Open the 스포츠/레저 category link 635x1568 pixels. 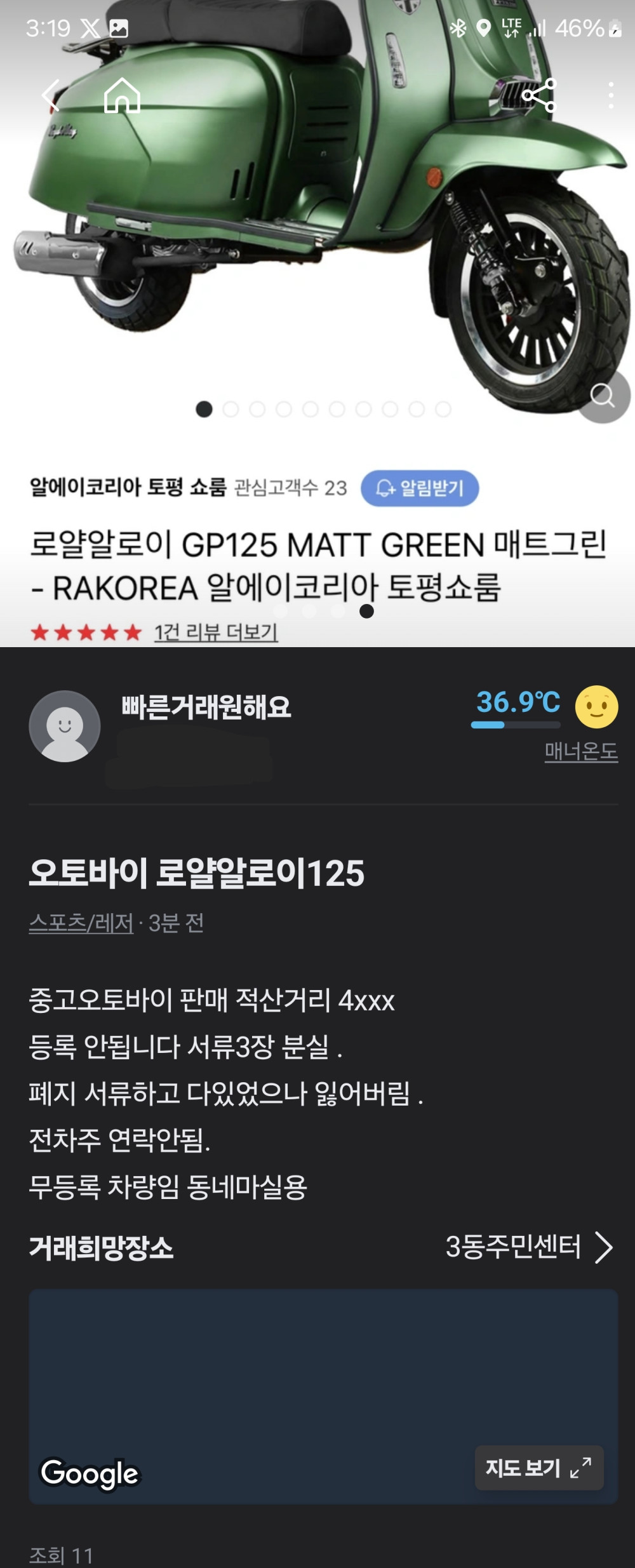tap(81, 923)
